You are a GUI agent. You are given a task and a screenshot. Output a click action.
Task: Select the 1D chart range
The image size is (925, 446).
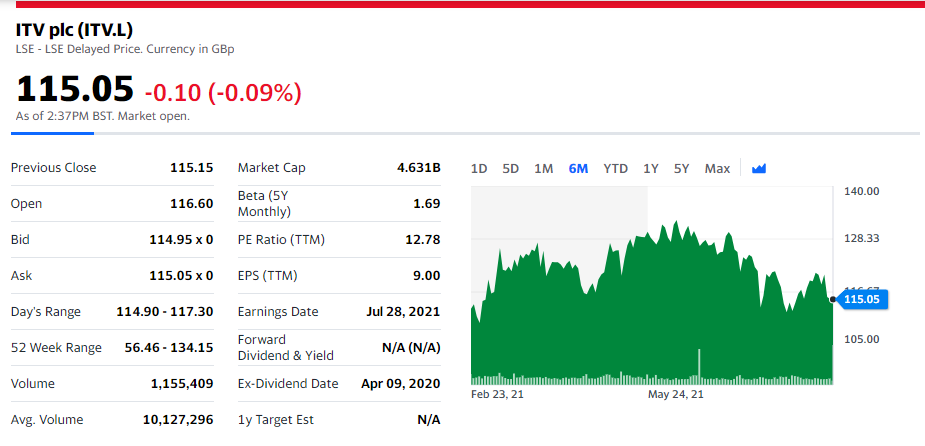[x=479, y=169]
